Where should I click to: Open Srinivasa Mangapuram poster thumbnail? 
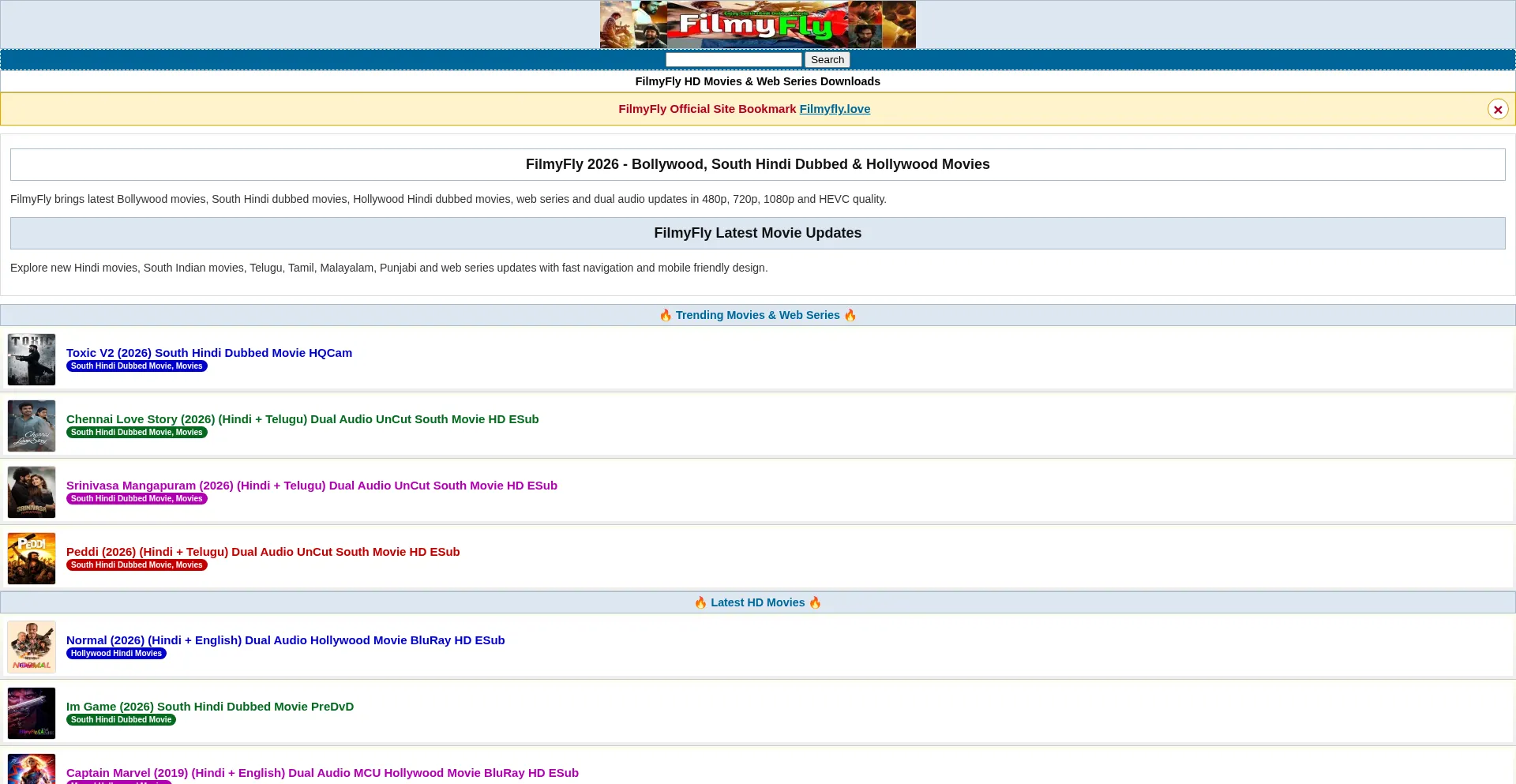(x=32, y=492)
